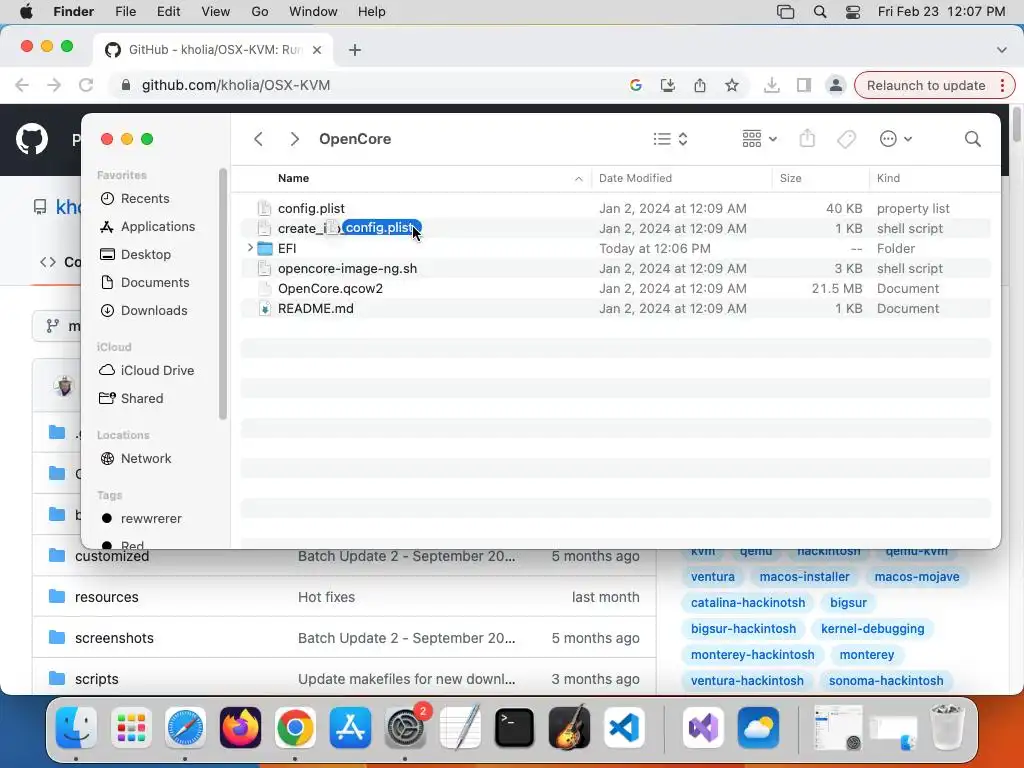Click the kernel-debugging topic tag

(x=872, y=629)
